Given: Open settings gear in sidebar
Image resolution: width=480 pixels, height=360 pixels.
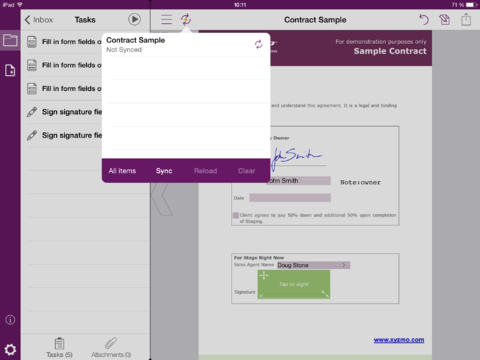Looking at the screenshot, I should click(x=10, y=350).
